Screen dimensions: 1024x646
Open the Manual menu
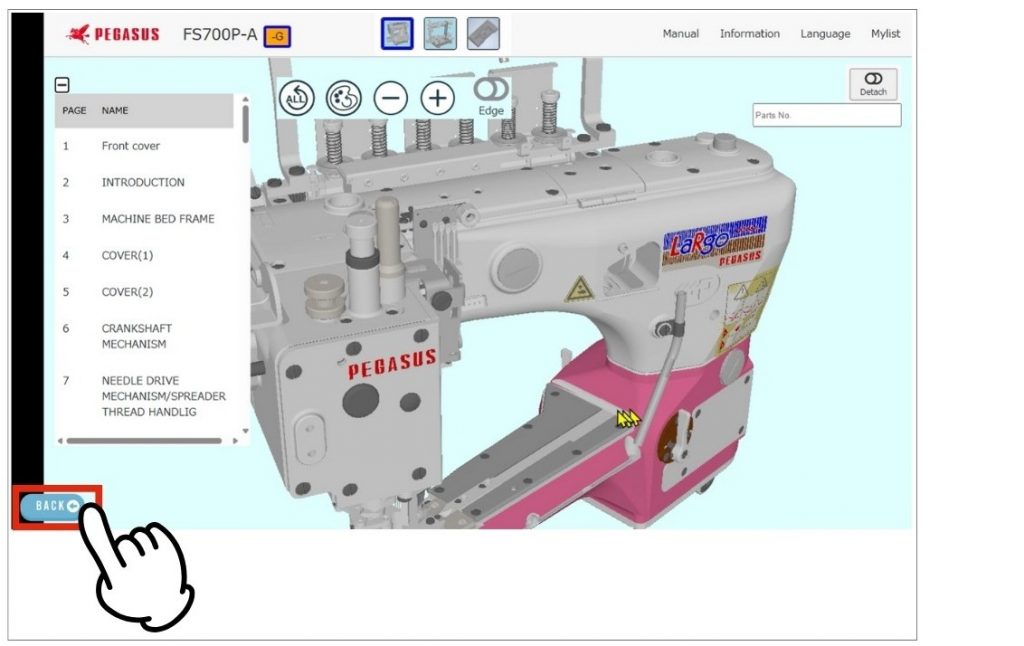pyautogui.click(x=681, y=34)
